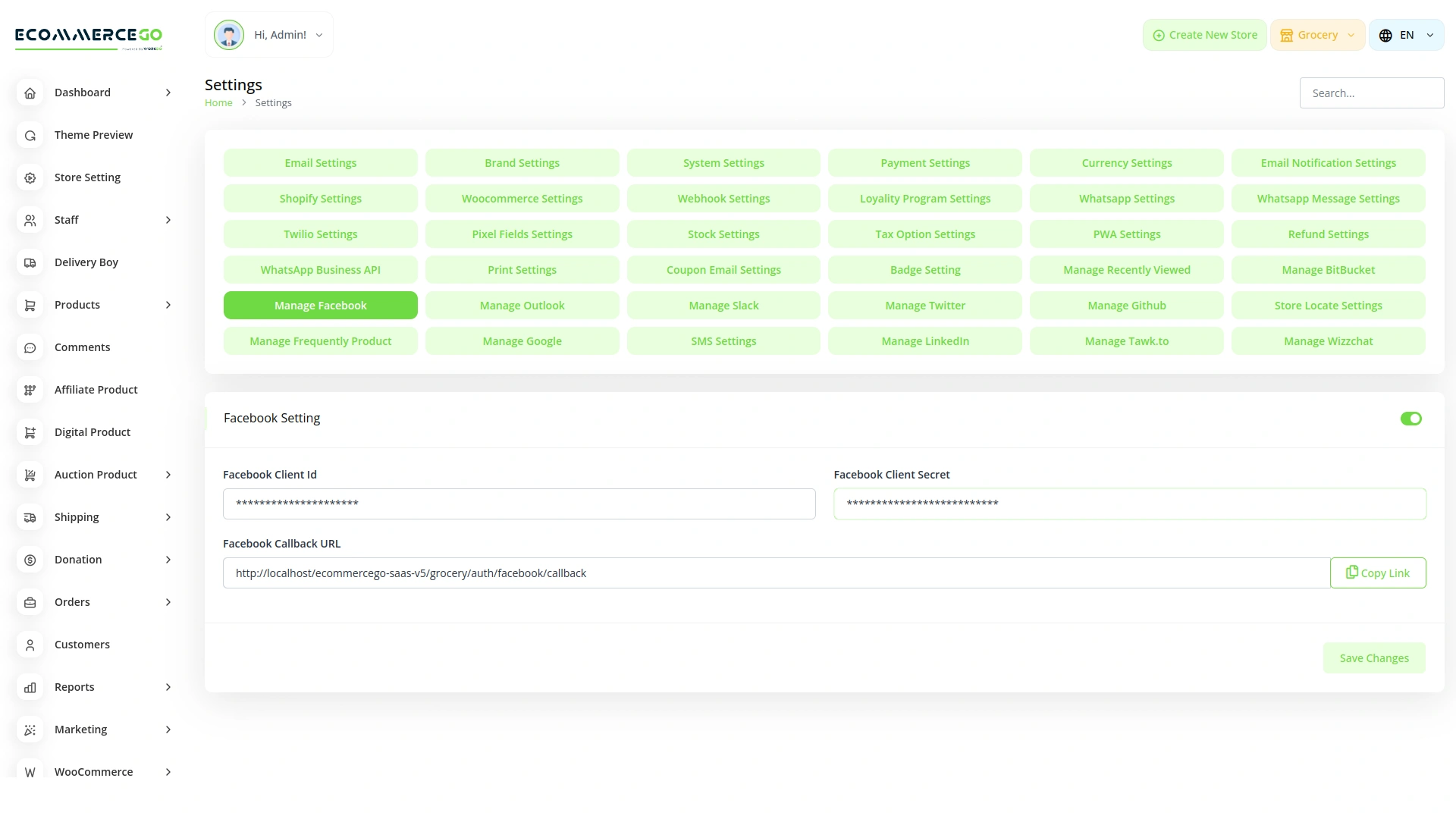The height and width of the screenshot is (819, 1456).
Task: Click the Save Changes button
Action: (x=1374, y=657)
